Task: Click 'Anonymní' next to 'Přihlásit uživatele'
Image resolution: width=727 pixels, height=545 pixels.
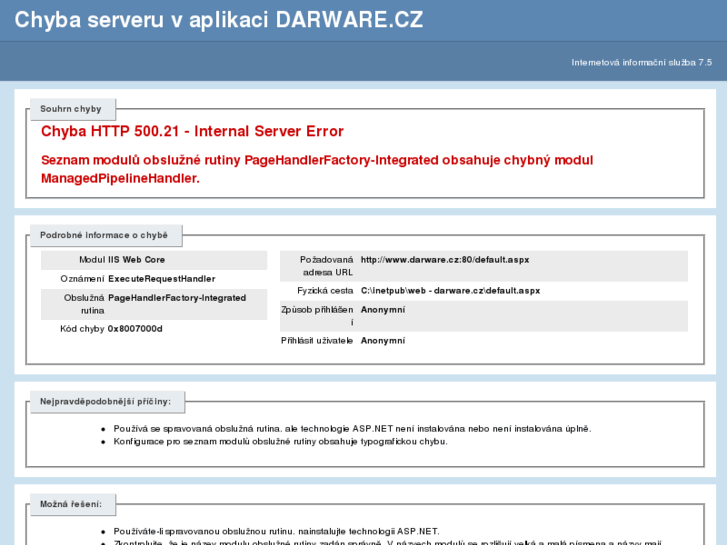Action: [383, 341]
